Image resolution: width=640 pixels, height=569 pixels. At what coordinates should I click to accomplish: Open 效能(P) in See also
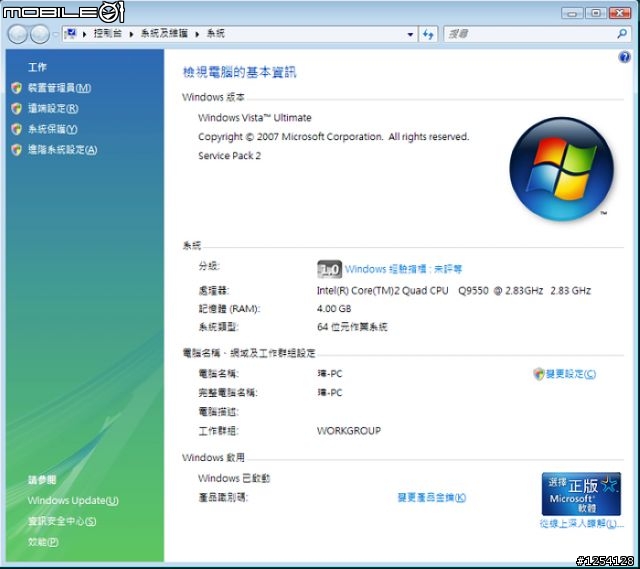(x=43, y=542)
